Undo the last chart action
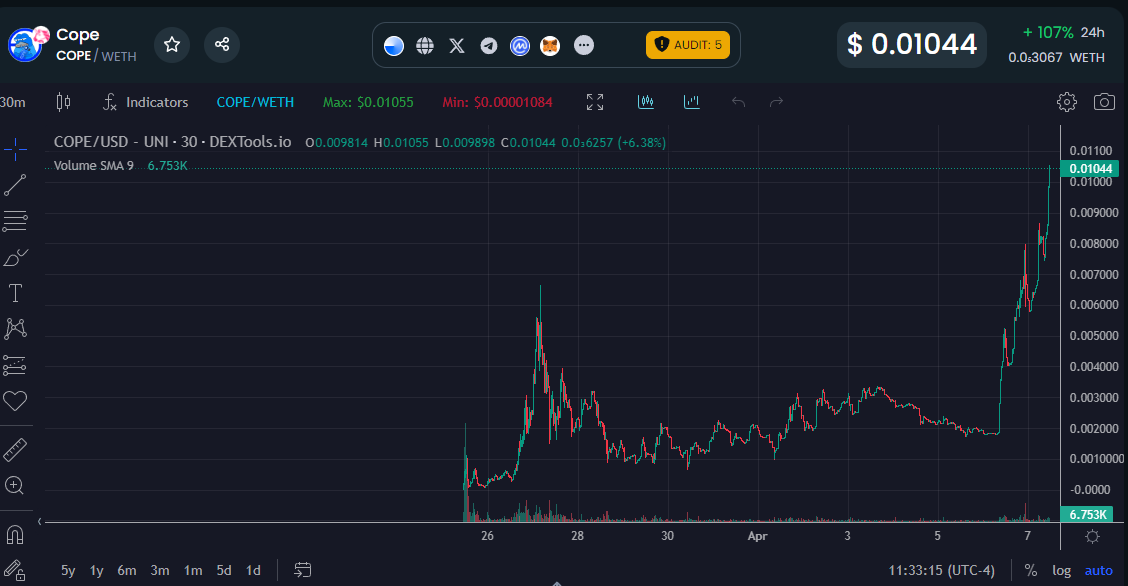The width and height of the screenshot is (1128, 586). pos(738,102)
